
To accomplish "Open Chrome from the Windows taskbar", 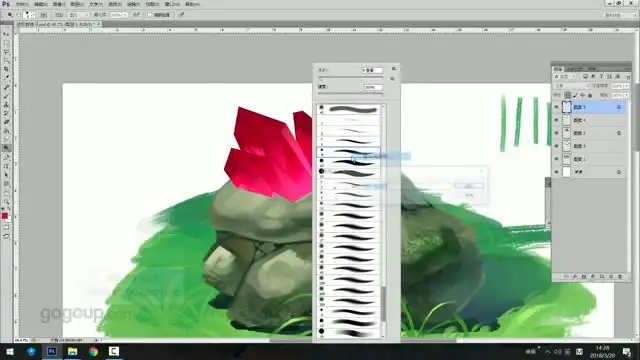I will pos(93,351).
